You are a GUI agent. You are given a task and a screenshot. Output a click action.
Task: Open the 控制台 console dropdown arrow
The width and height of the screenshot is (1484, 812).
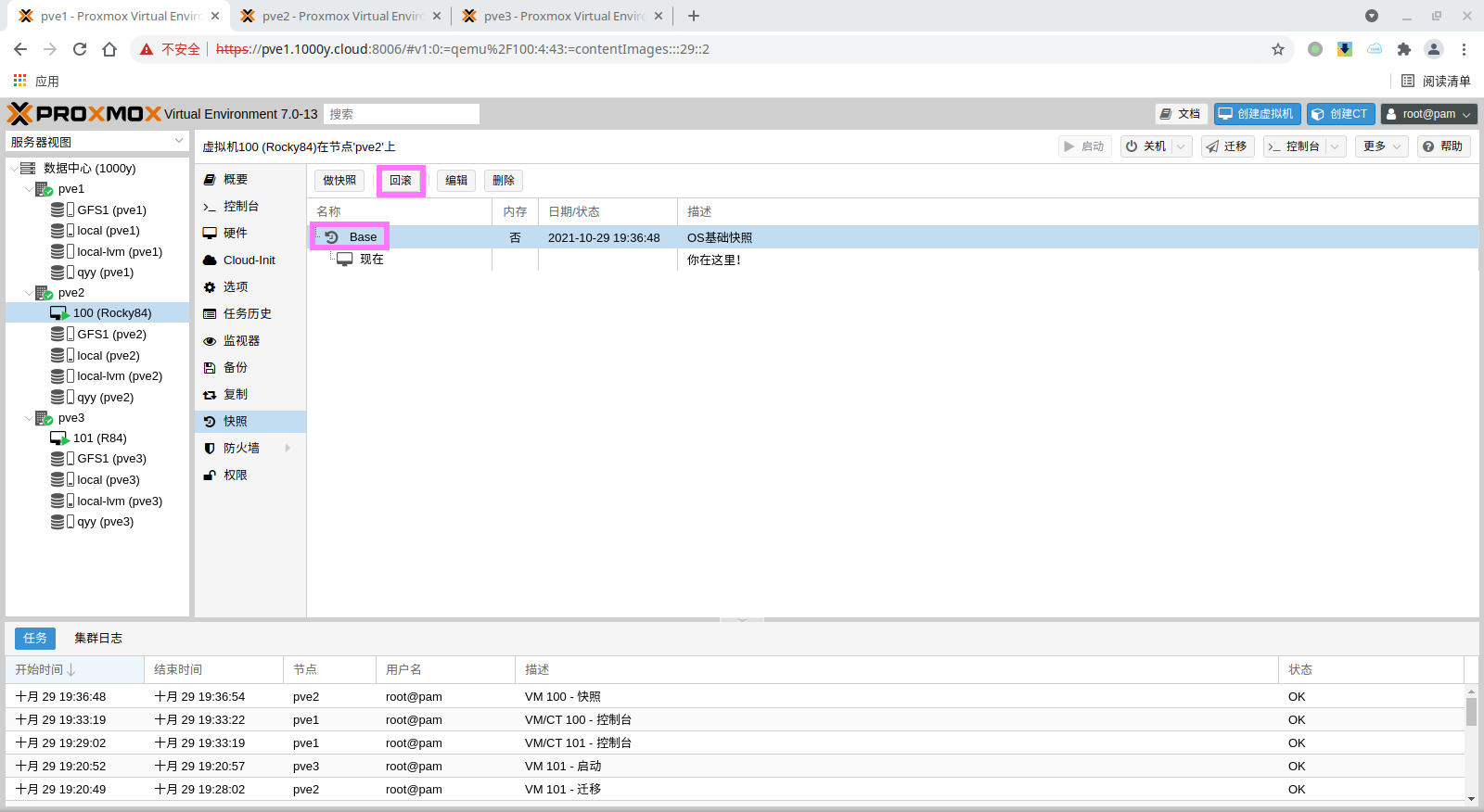pos(1335,146)
